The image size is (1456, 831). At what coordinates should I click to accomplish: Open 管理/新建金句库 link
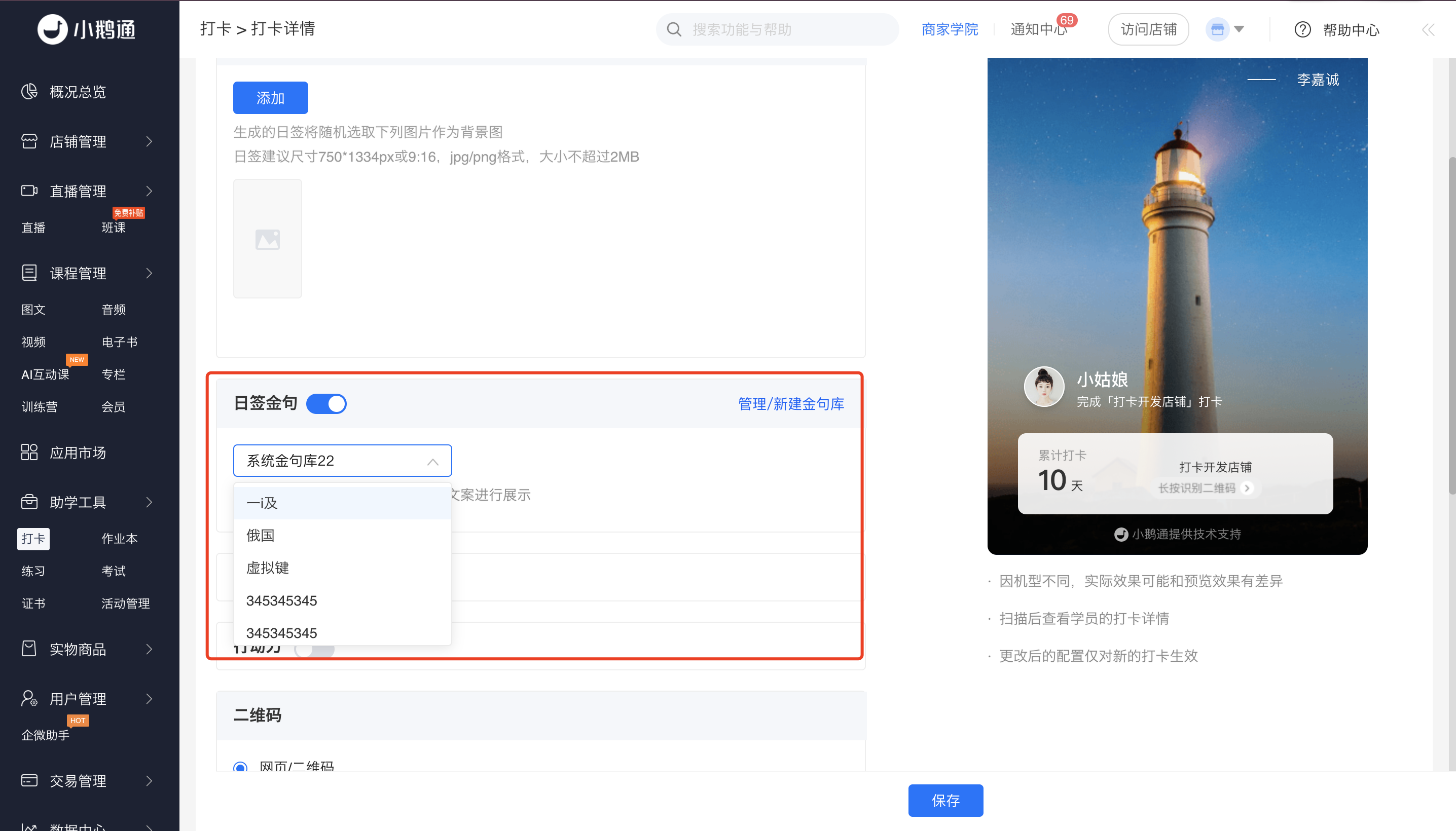click(x=791, y=404)
